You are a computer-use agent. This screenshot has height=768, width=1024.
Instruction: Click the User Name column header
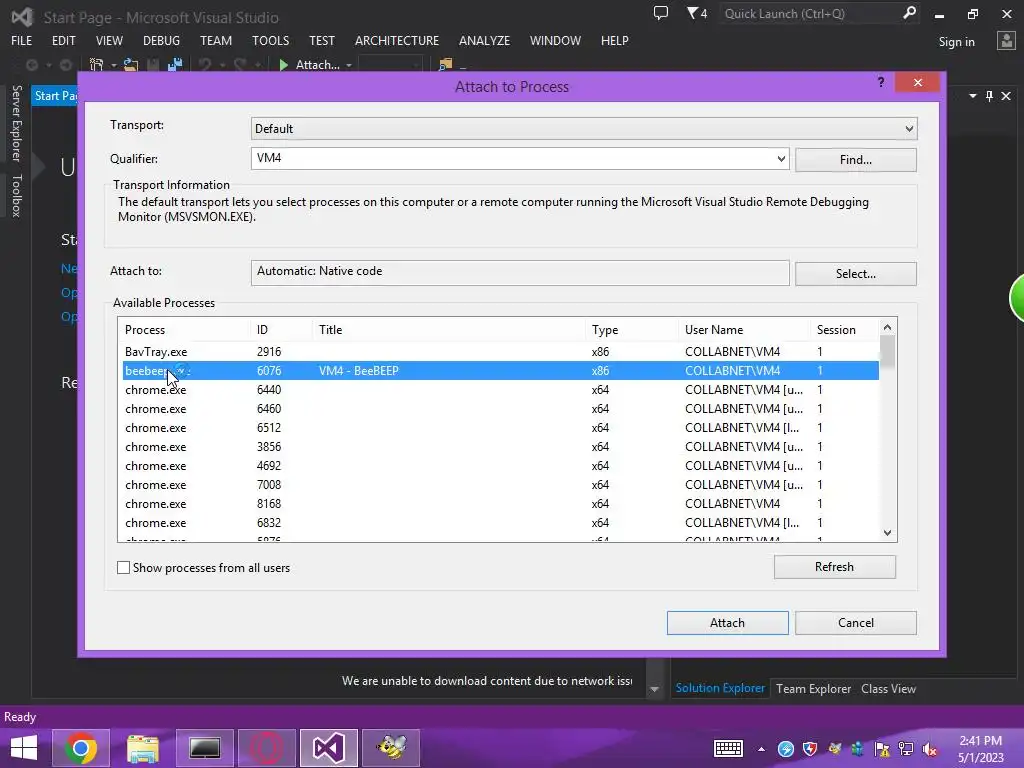(744, 330)
